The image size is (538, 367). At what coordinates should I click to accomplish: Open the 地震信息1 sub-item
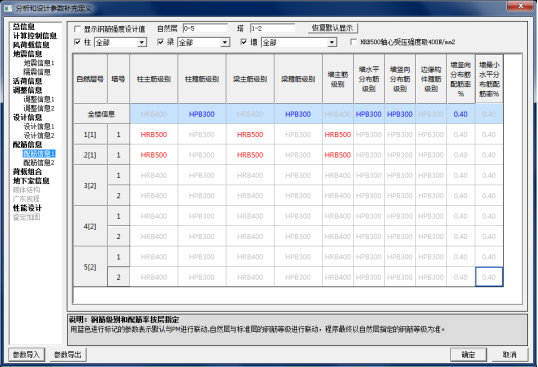pyautogui.click(x=39, y=63)
